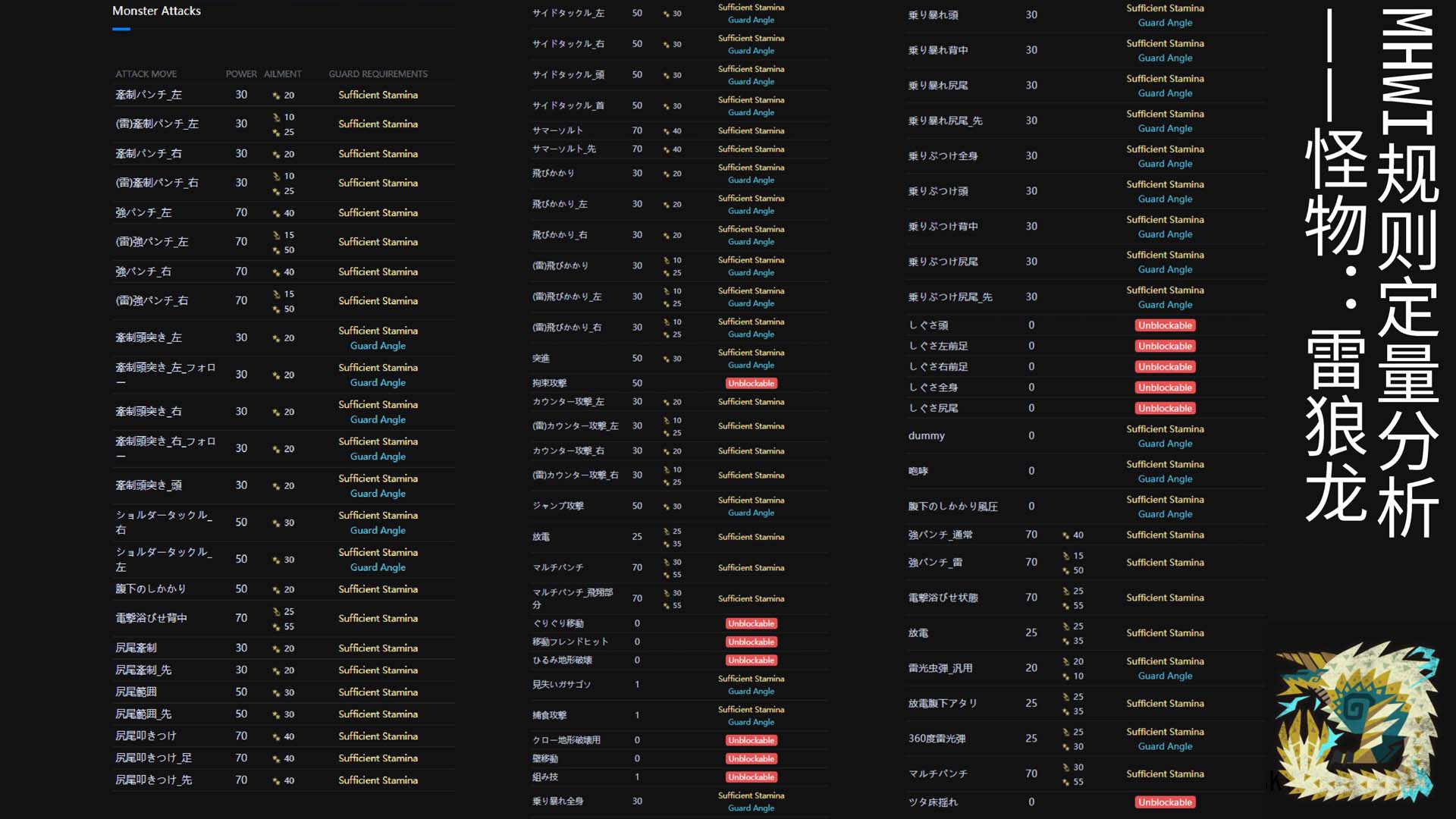Screen dimensions: 1456x819
Task: Click Guard Angle link for 牽制頭突き_左
Action: (x=378, y=346)
